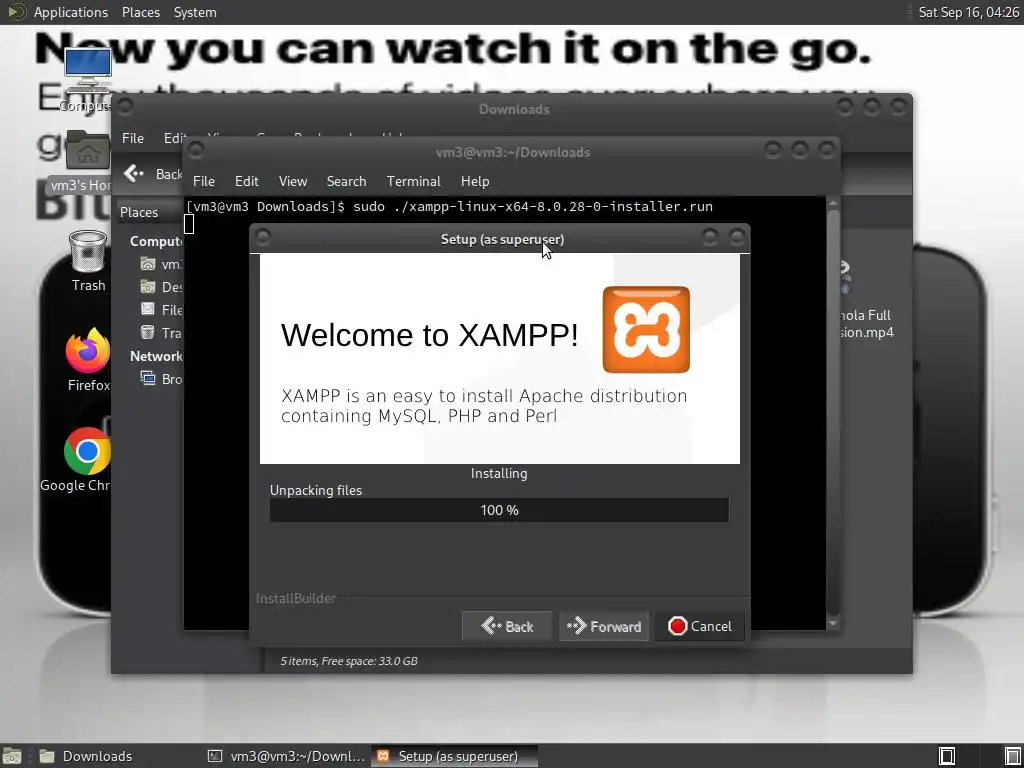Open the Computer desktop icon

click(88, 78)
